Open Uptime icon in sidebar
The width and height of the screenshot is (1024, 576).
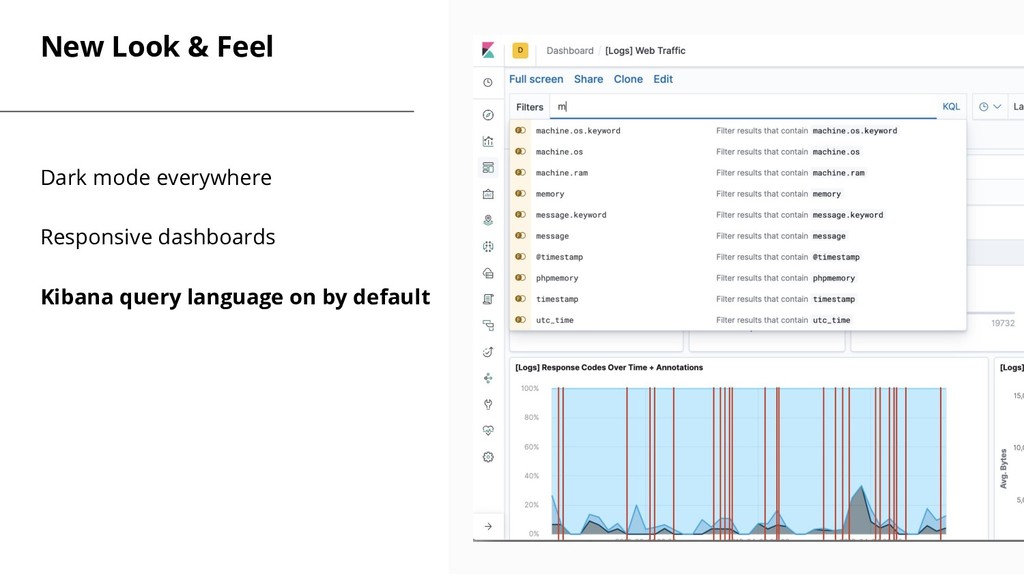coord(488,352)
